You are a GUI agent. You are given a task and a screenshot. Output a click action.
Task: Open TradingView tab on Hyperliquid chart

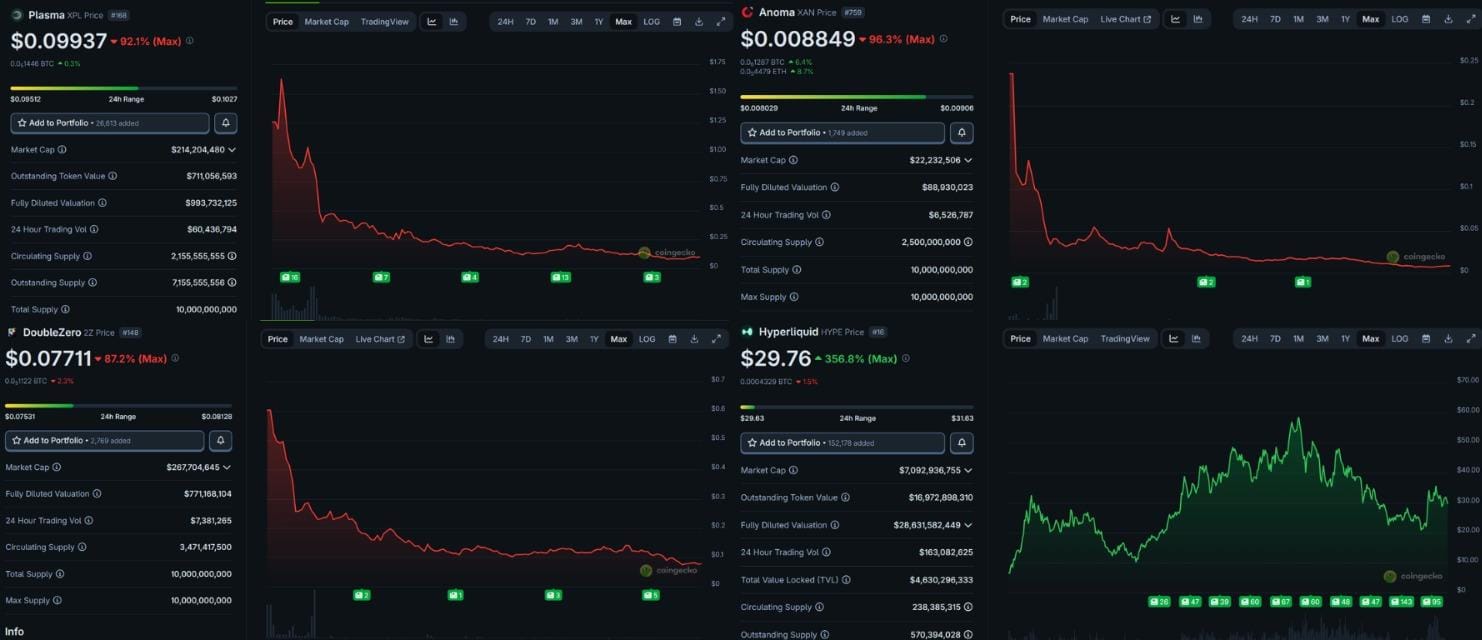(x=1125, y=339)
